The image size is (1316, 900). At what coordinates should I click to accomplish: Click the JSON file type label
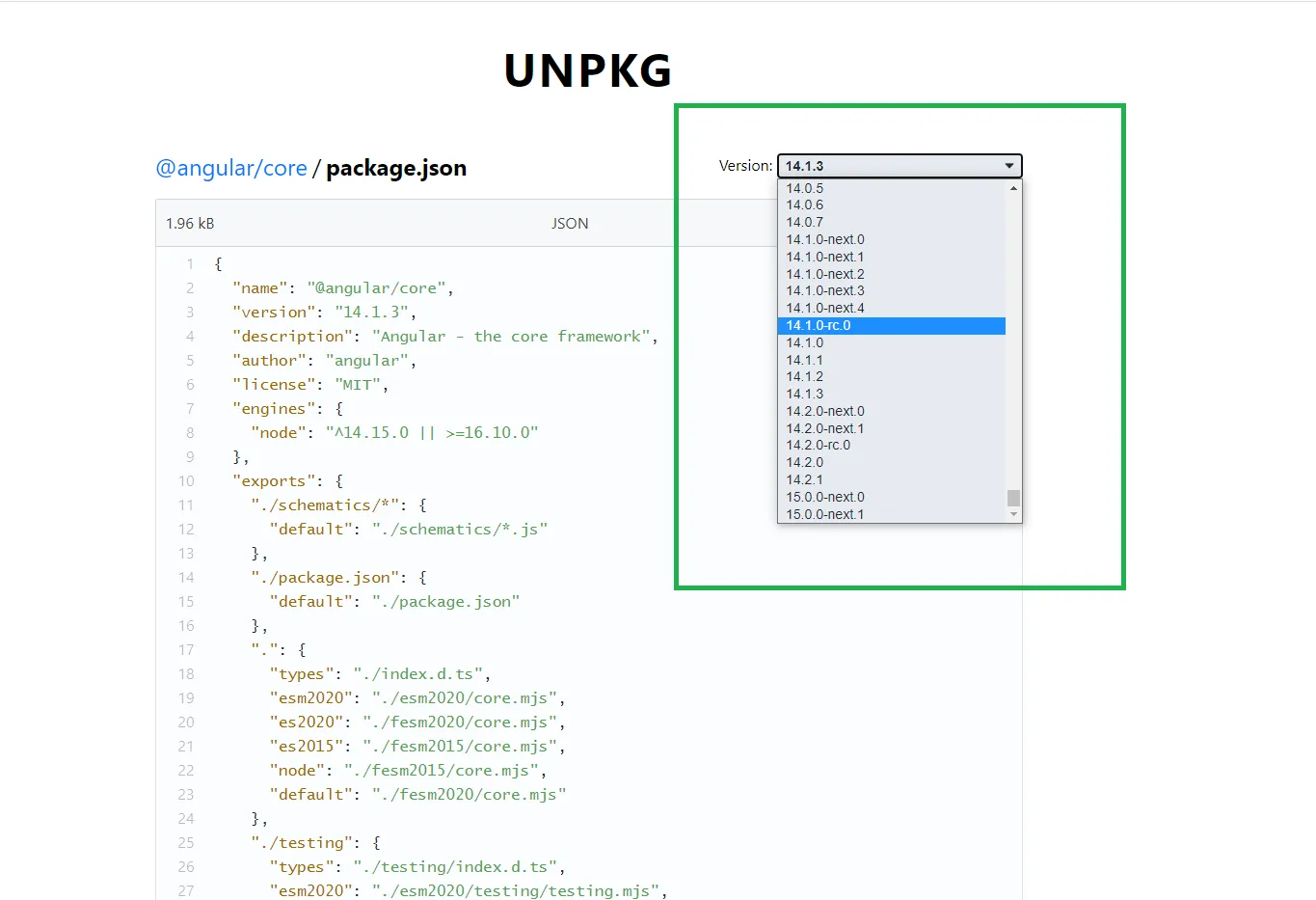coord(570,224)
